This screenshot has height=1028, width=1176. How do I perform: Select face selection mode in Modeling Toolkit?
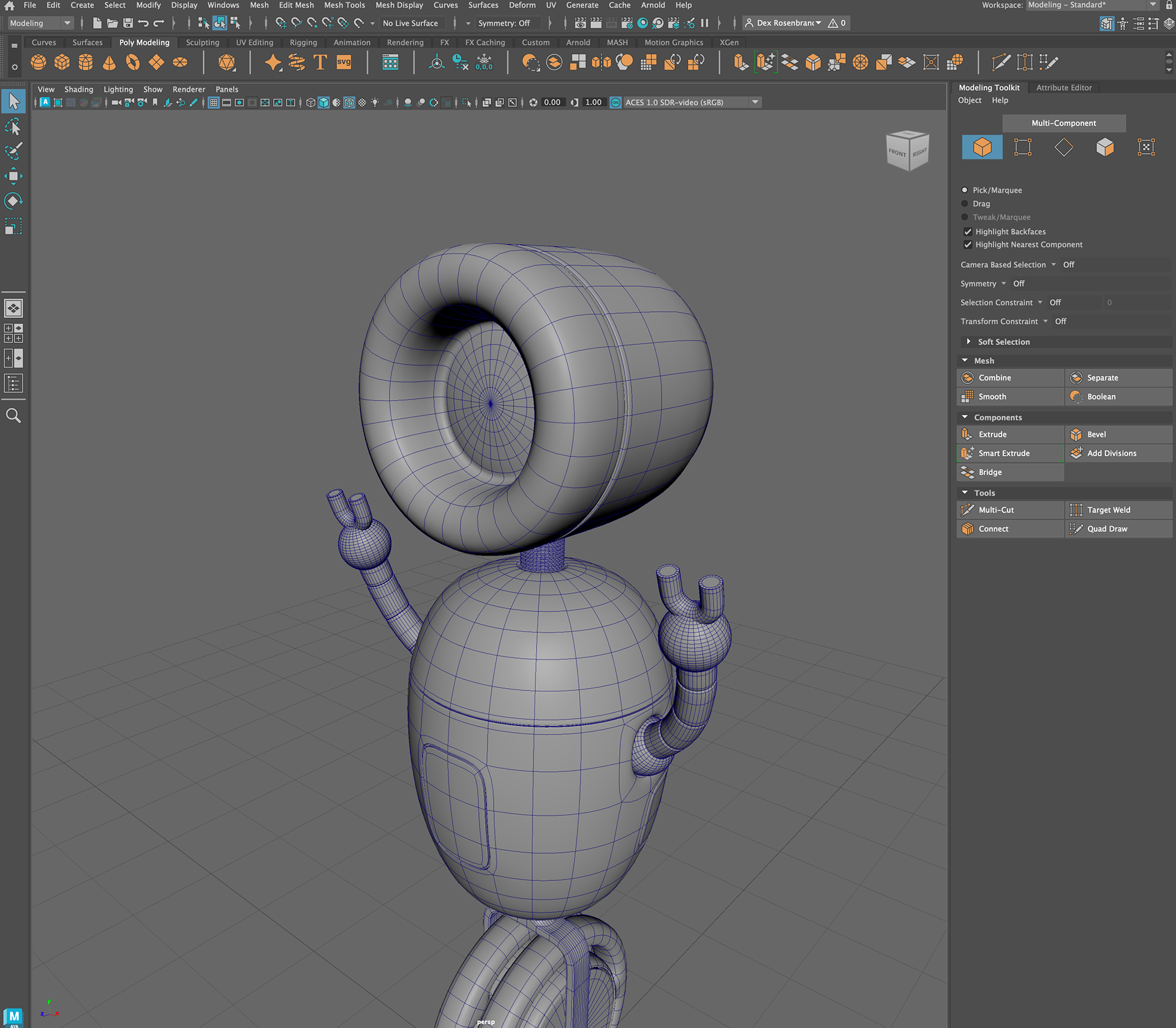pos(1104,147)
